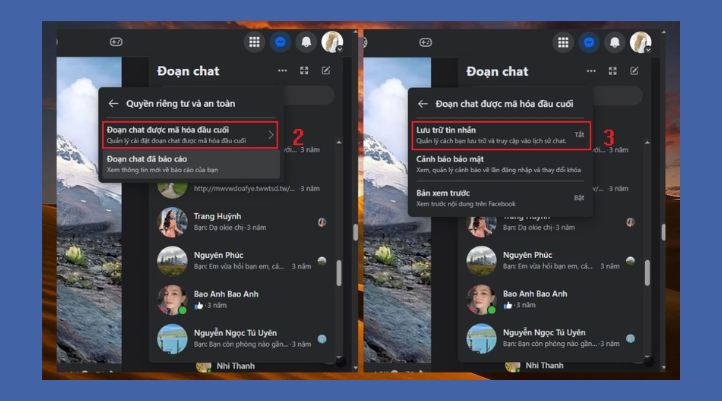Click the back arrow beside Quyền riêng tư và an toàn
This screenshot has height=401, width=722.
pyautogui.click(x=113, y=103)
